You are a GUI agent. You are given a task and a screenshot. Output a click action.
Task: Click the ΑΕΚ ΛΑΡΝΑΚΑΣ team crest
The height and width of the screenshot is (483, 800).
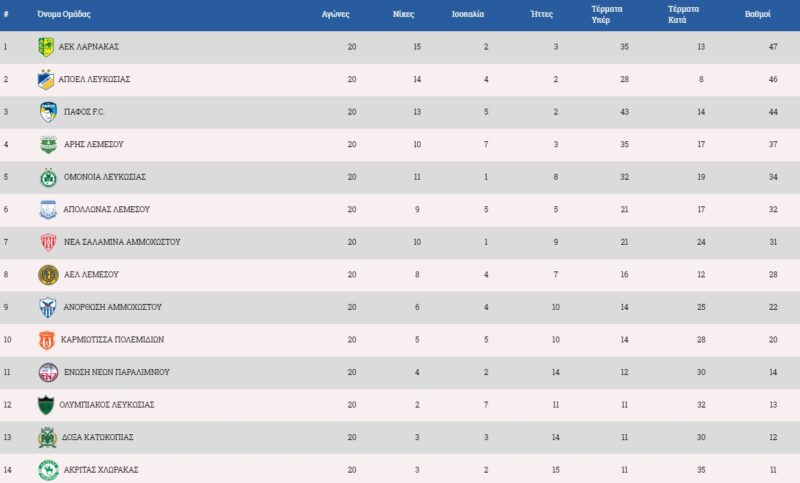tap(46, 47)
